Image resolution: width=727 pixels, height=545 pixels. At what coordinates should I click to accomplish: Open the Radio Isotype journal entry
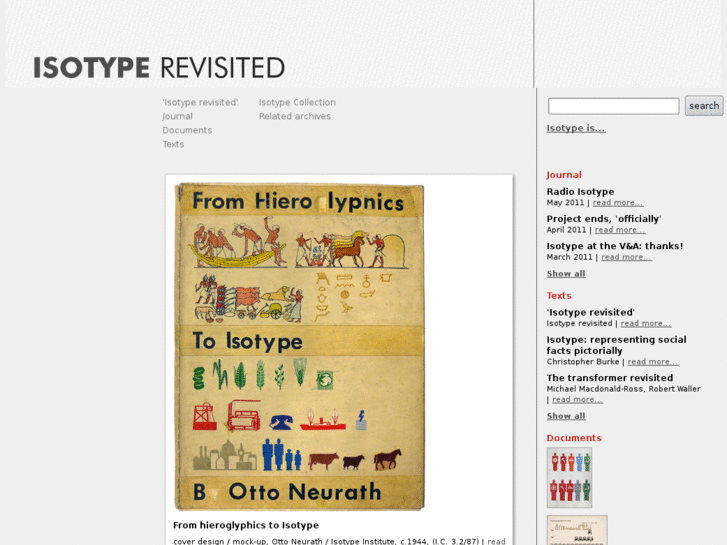(x=580, y=192)
